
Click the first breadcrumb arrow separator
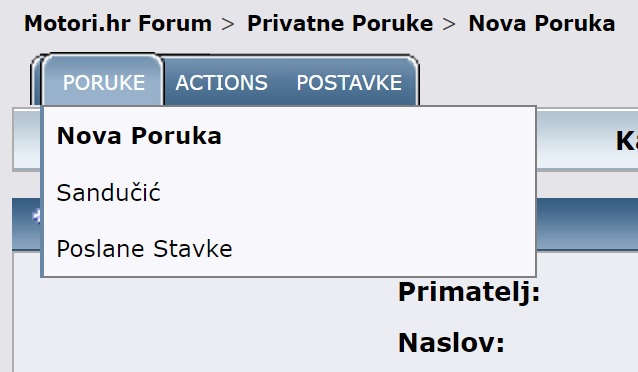point(228,24)
